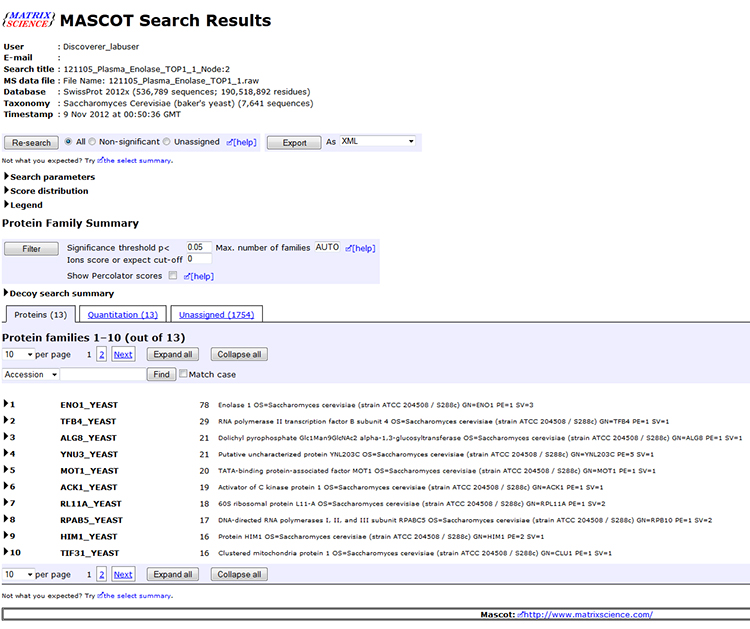
Task: Click the Significance threshold input field
Action: [199, 247]
